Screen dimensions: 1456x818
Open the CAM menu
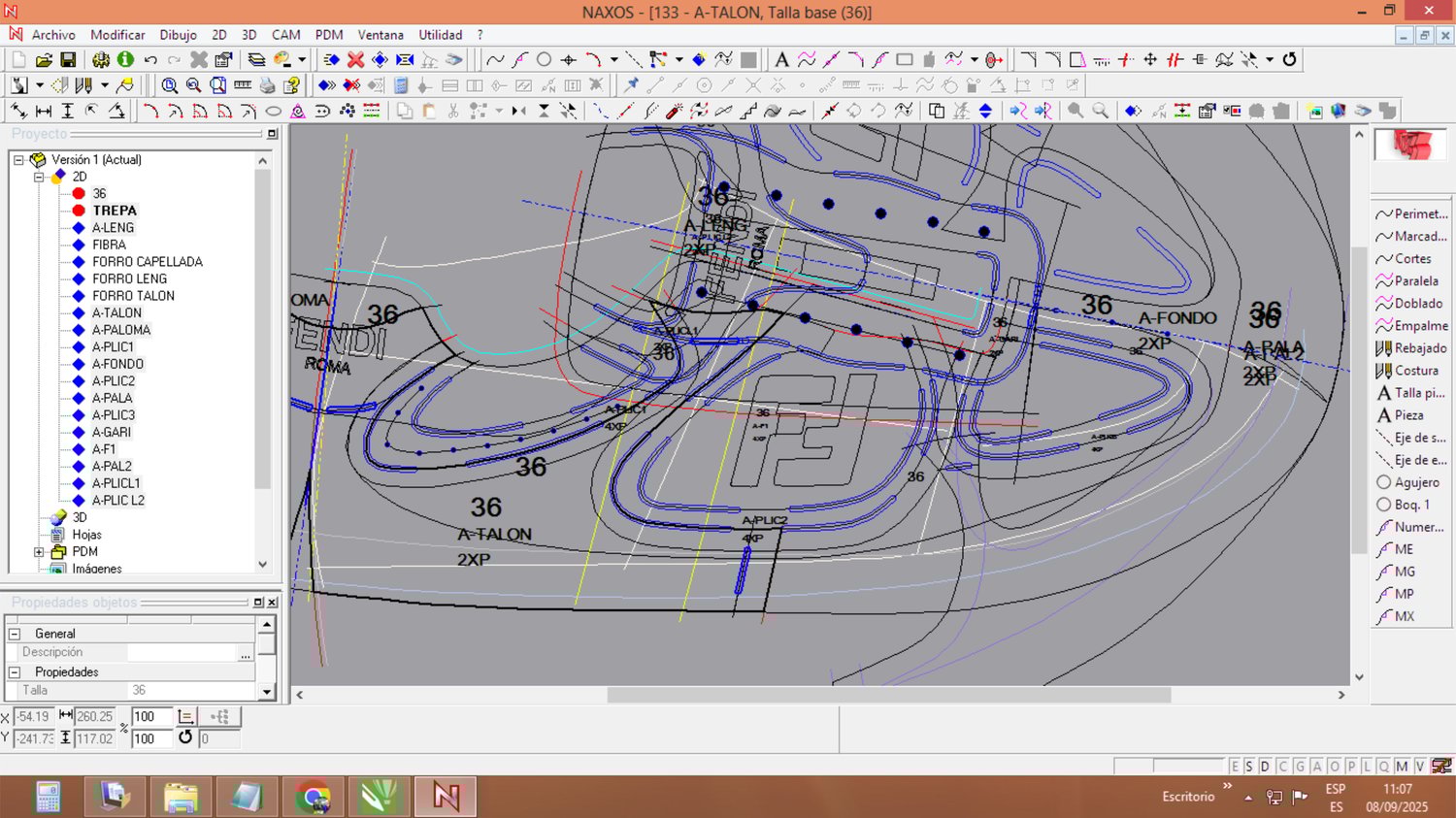point(285,35)
